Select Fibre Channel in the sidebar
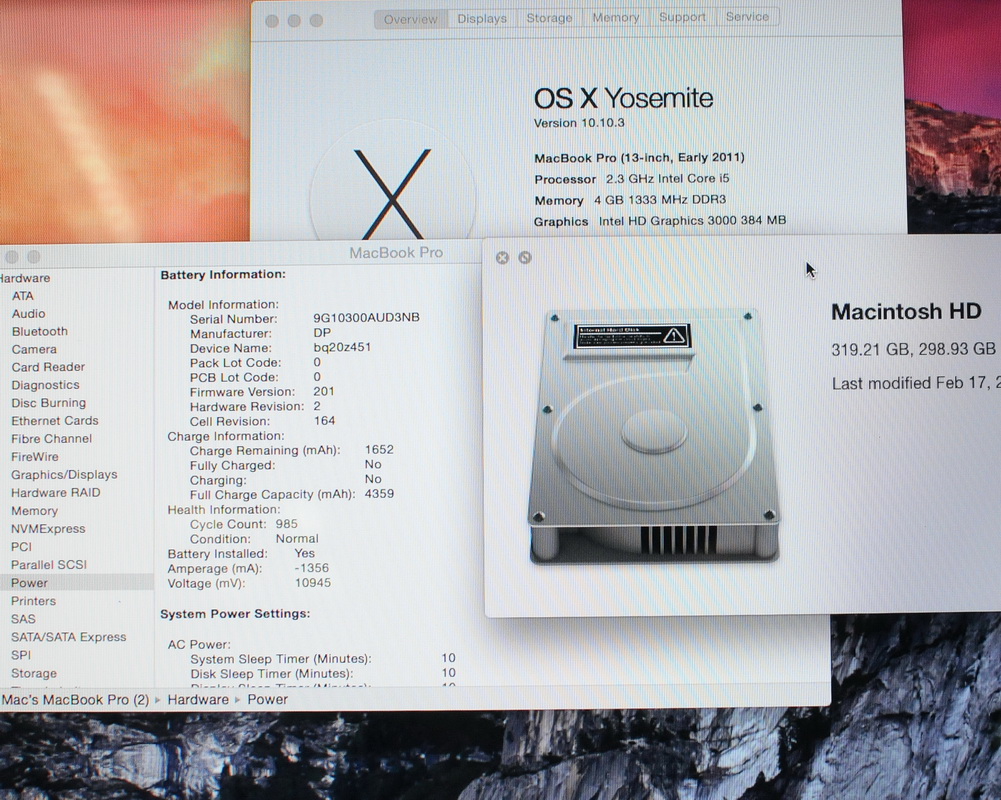This screenshot has width=1001, height=800. (51, 439)
